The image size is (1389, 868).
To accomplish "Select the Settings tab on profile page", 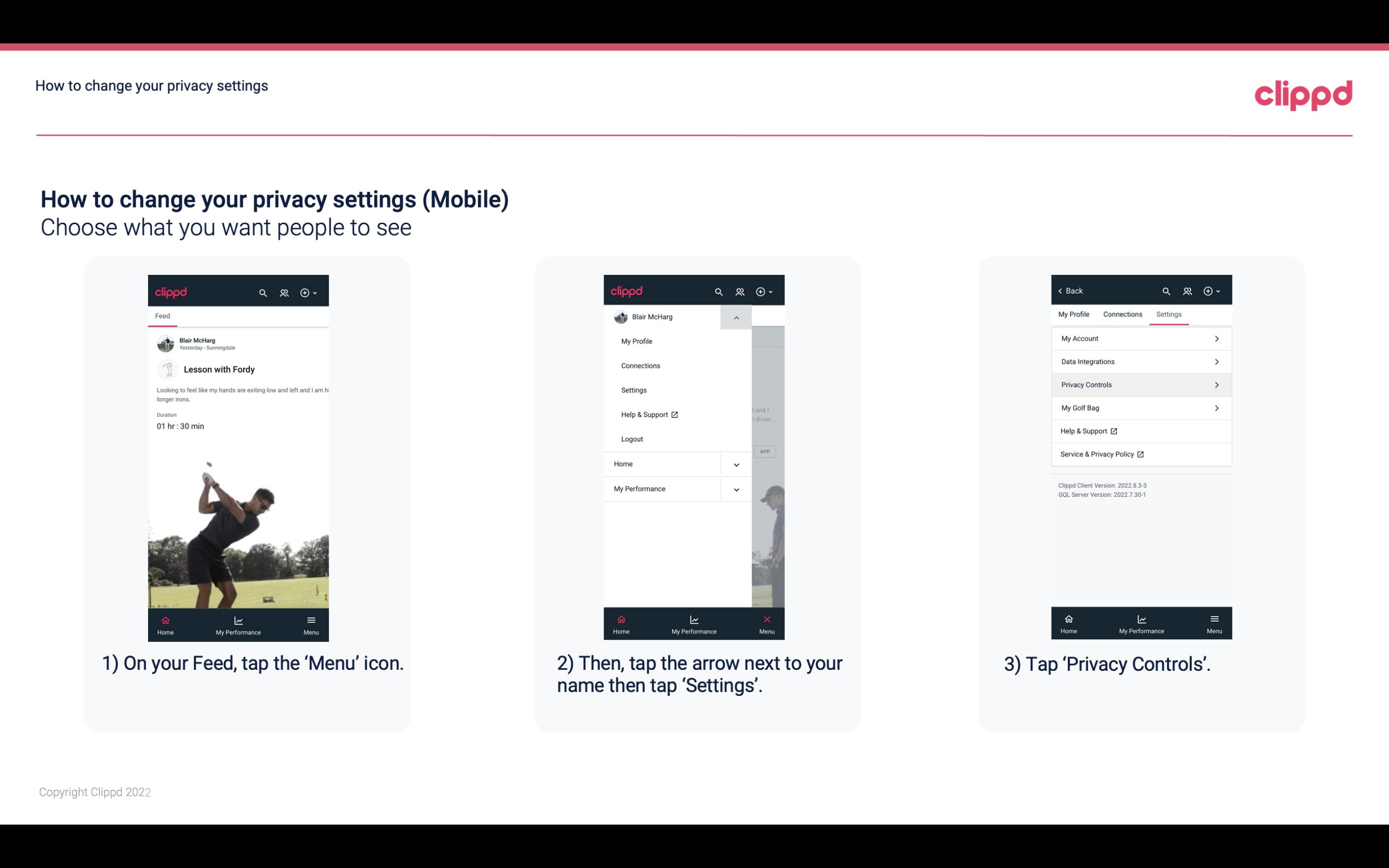I will (x=1168, y=314).
